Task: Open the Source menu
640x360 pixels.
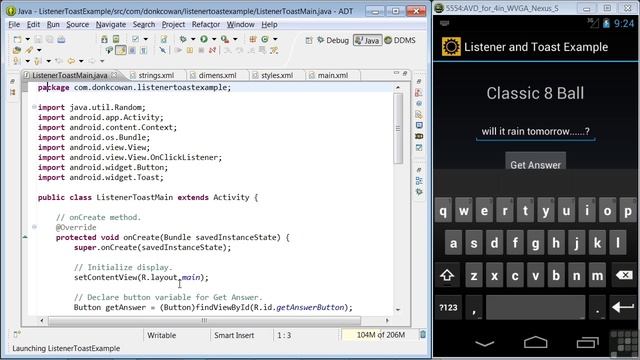Action: point(77,24)
